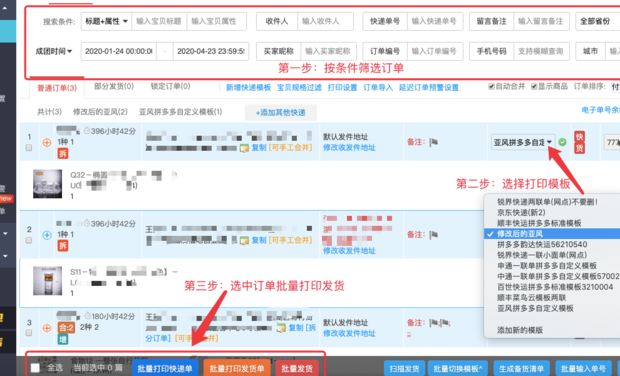The height and width of the screenshot is (376, 620).
Task: Click the edit-address icon before 复制 in order 1
Action: (244, 148)
